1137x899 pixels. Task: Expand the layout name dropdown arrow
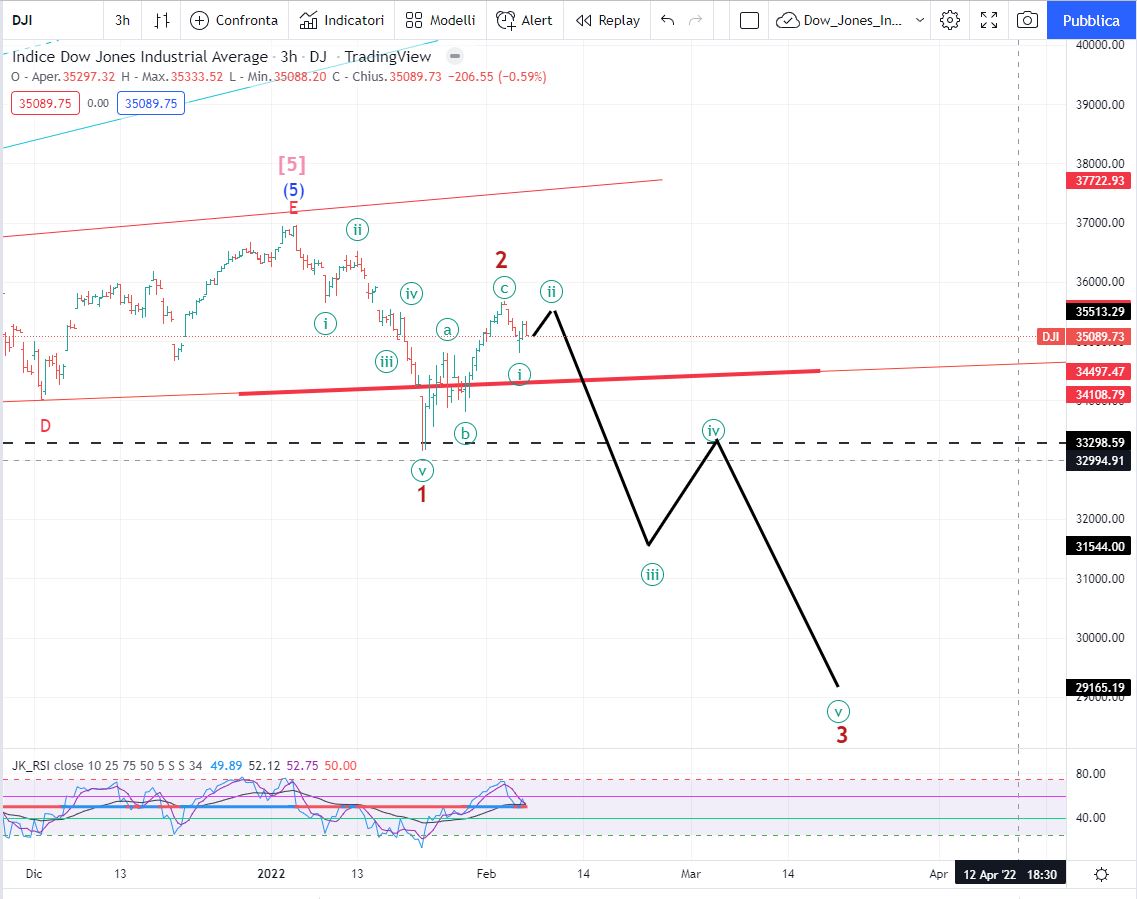(x=920, y=20)
